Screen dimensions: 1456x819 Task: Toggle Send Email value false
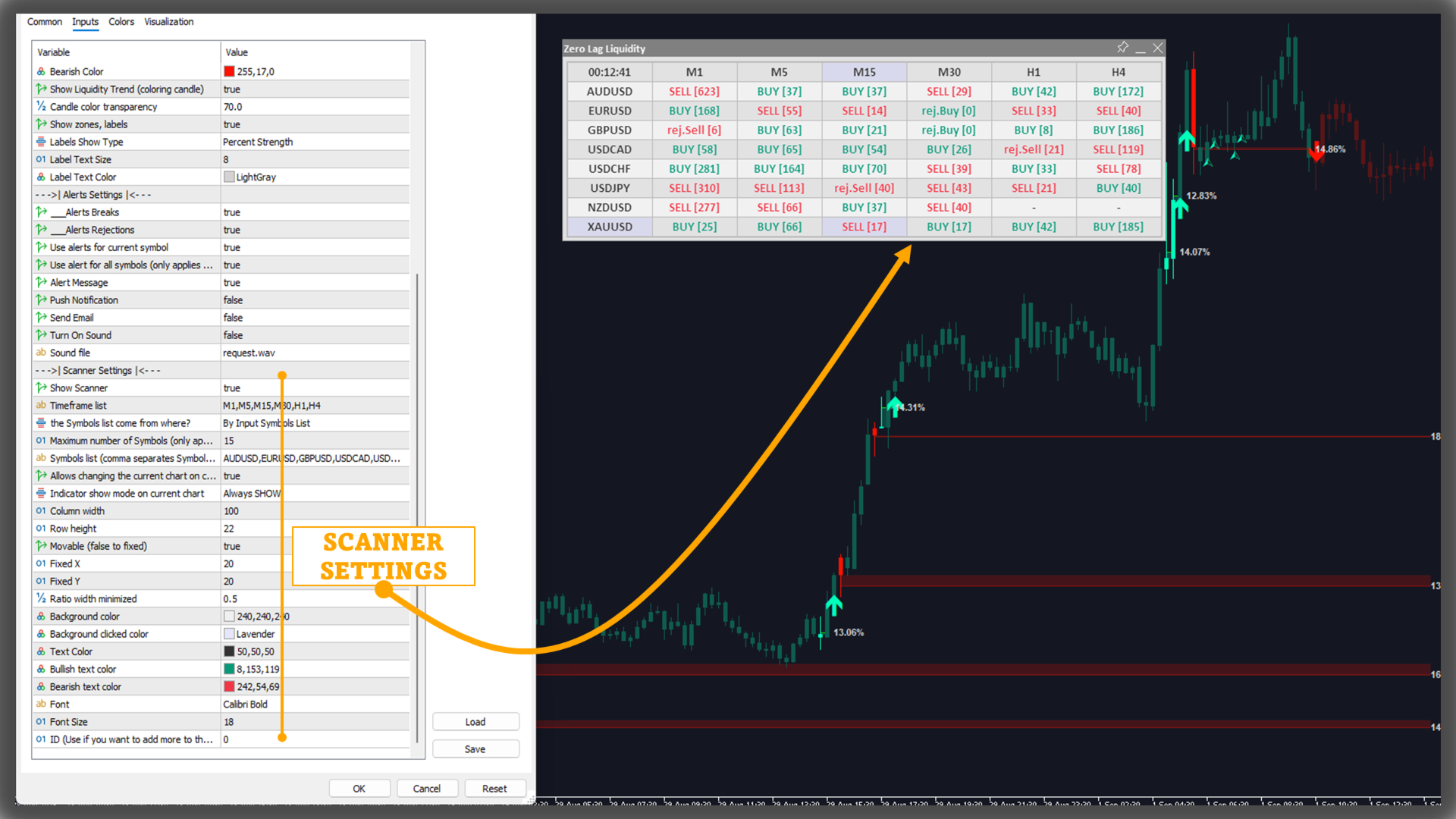point(315,317)
